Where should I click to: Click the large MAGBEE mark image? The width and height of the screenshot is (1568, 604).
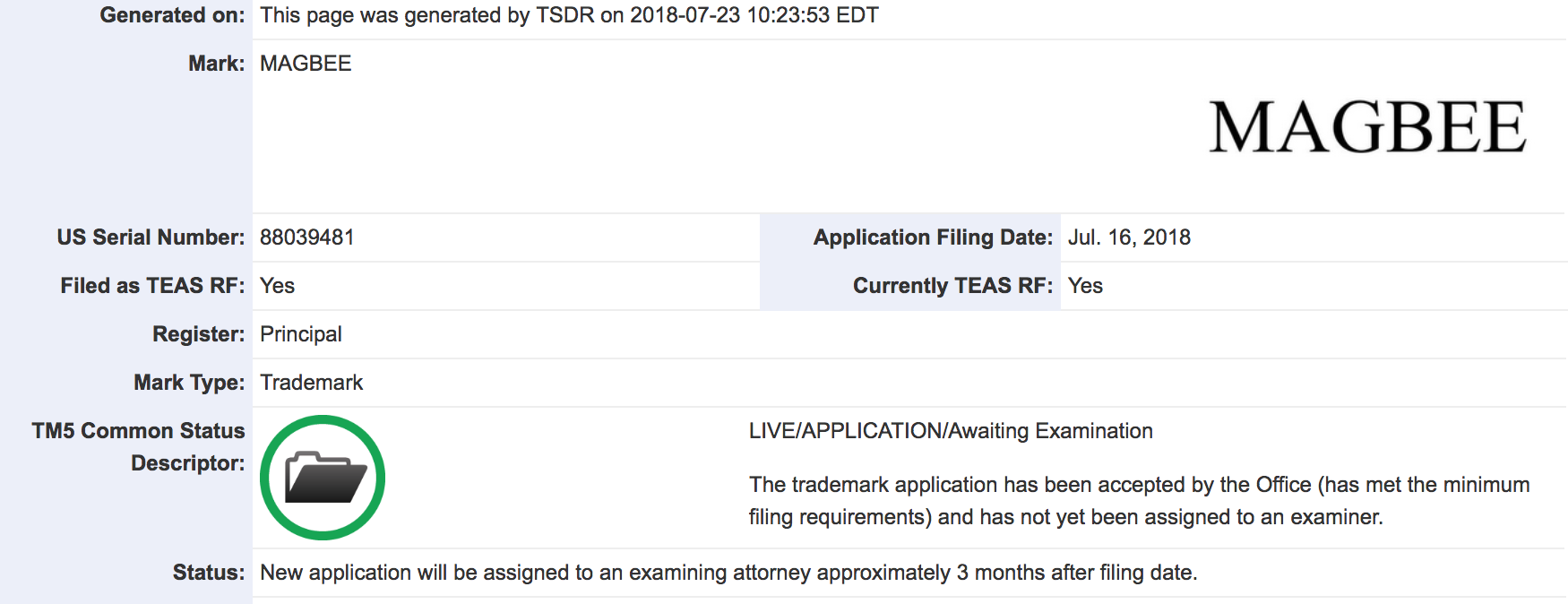click(x=1366, y=127)
